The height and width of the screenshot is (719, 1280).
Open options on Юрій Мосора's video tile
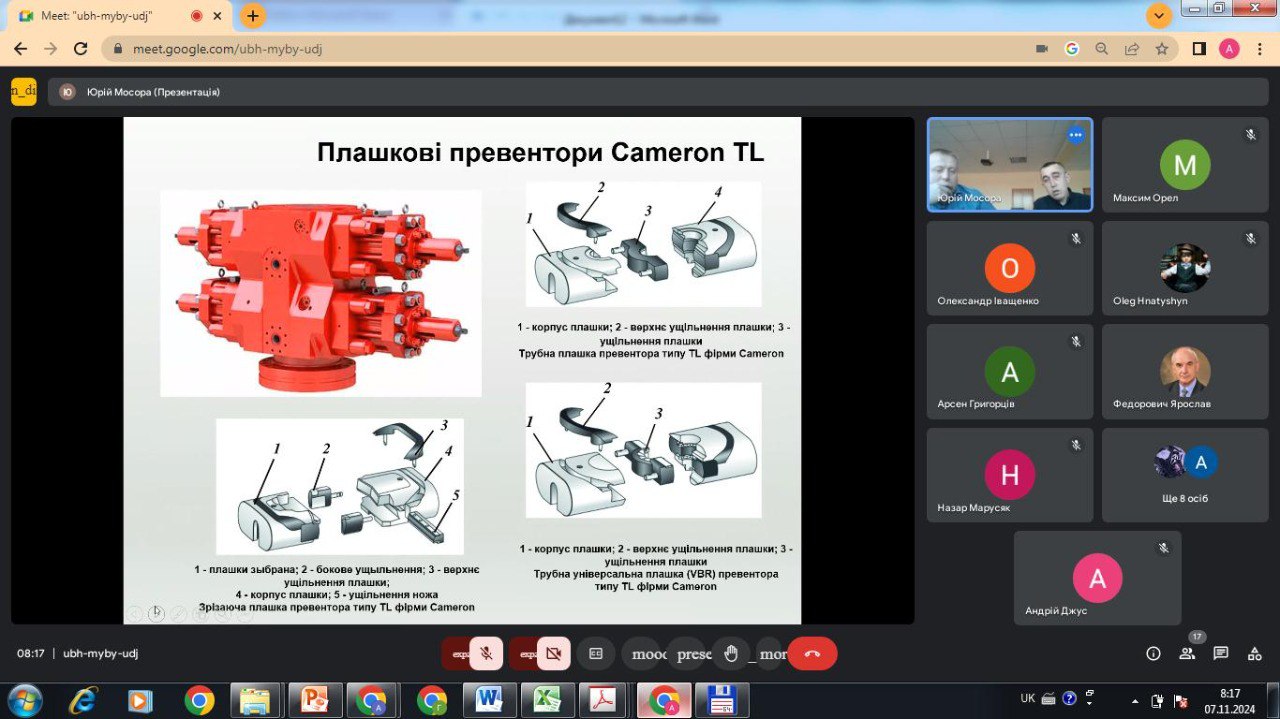click(x=1076, y=134)
